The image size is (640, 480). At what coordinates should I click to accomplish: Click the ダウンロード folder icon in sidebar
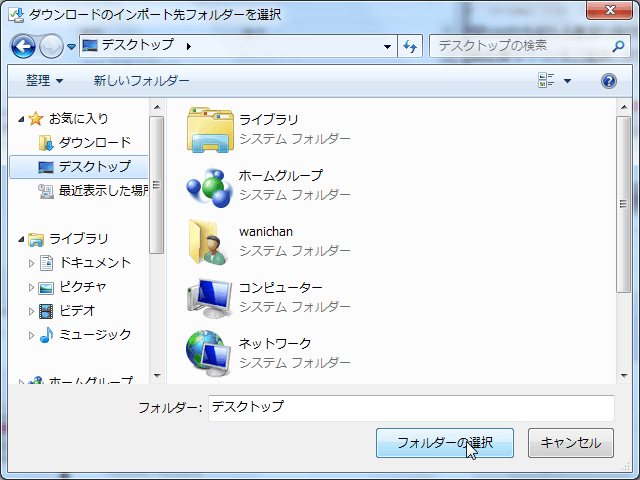46,143
